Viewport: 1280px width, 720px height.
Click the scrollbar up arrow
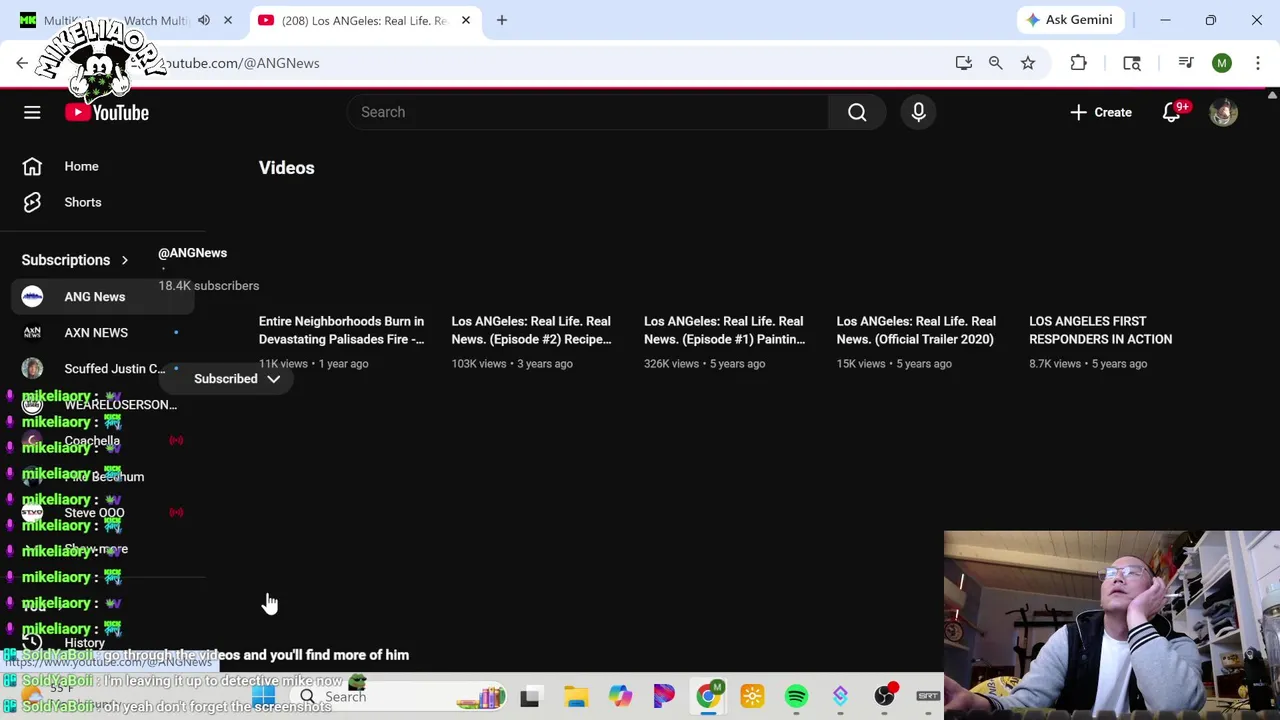[1272, 96]
